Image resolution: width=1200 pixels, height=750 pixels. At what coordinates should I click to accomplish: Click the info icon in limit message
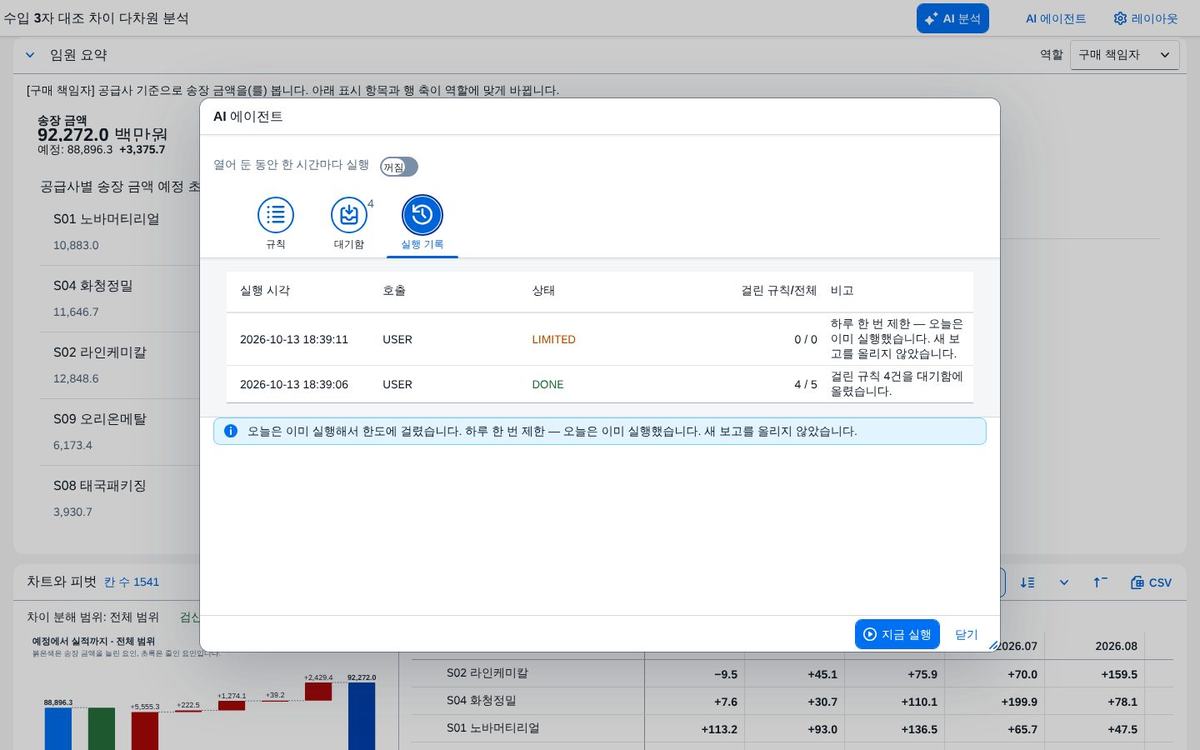[x=231, y=431]
